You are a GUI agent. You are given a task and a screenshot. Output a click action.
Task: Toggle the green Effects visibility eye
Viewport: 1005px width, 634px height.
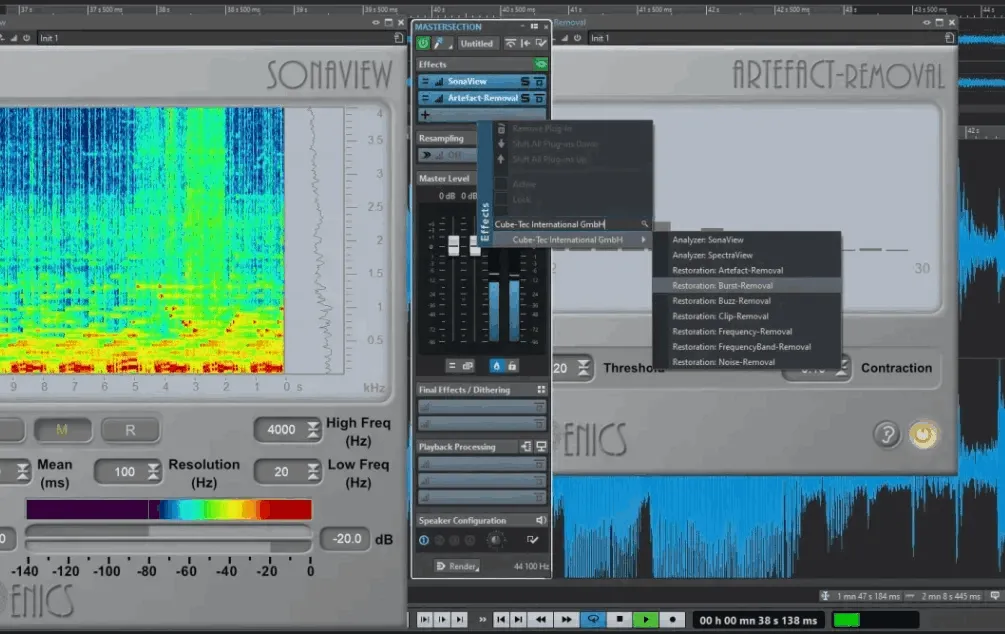coord(542,64)
